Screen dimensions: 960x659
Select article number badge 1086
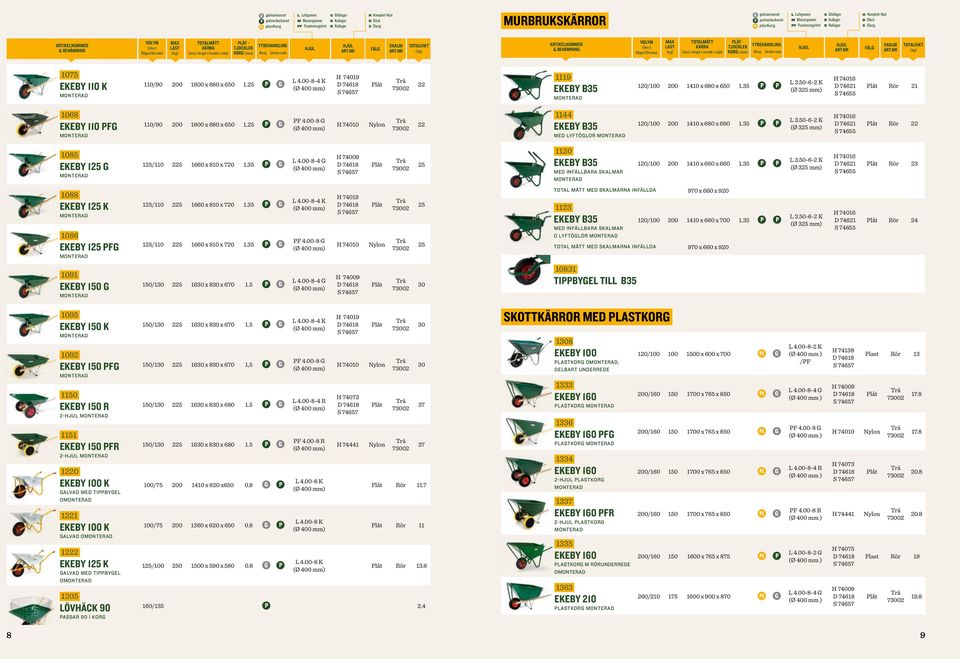[x=69, y=235]
